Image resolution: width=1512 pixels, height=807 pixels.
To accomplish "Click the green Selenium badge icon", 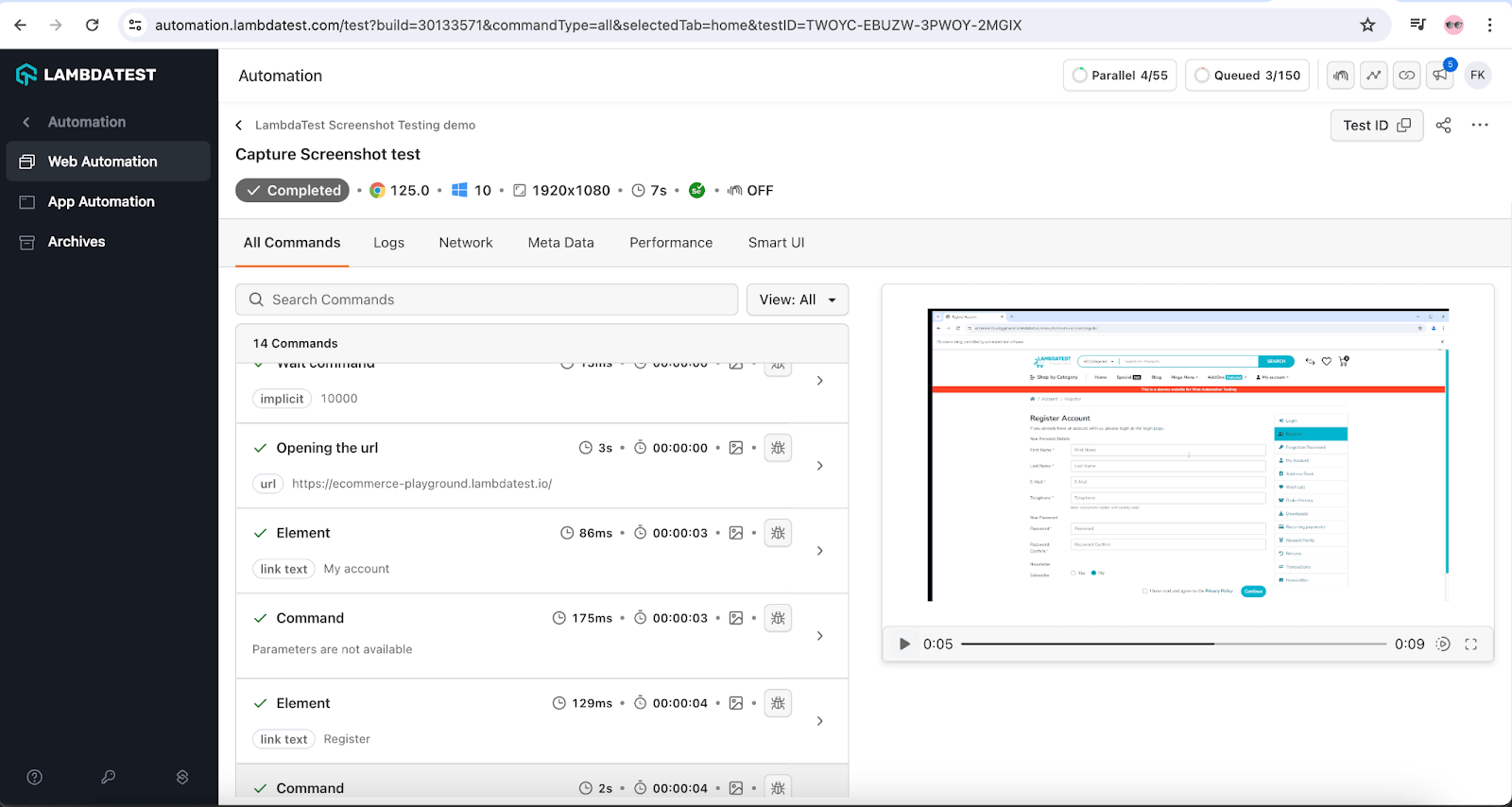I will click(x=696, y=190).
